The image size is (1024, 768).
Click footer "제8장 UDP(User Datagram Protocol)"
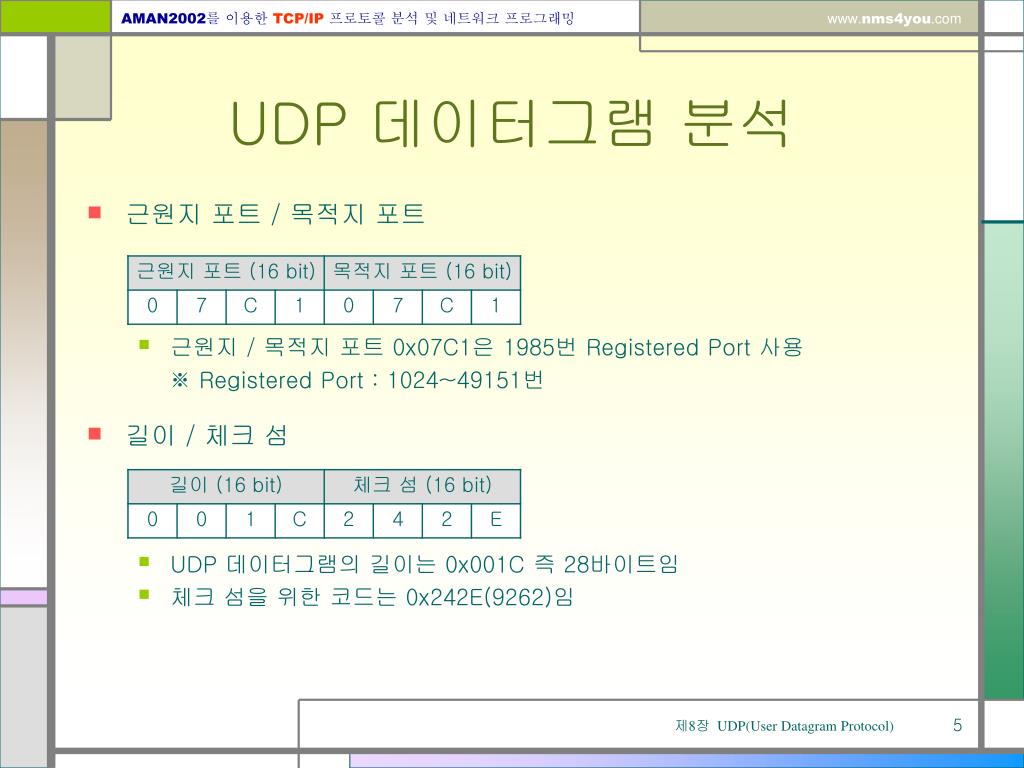tap(784, 726)
